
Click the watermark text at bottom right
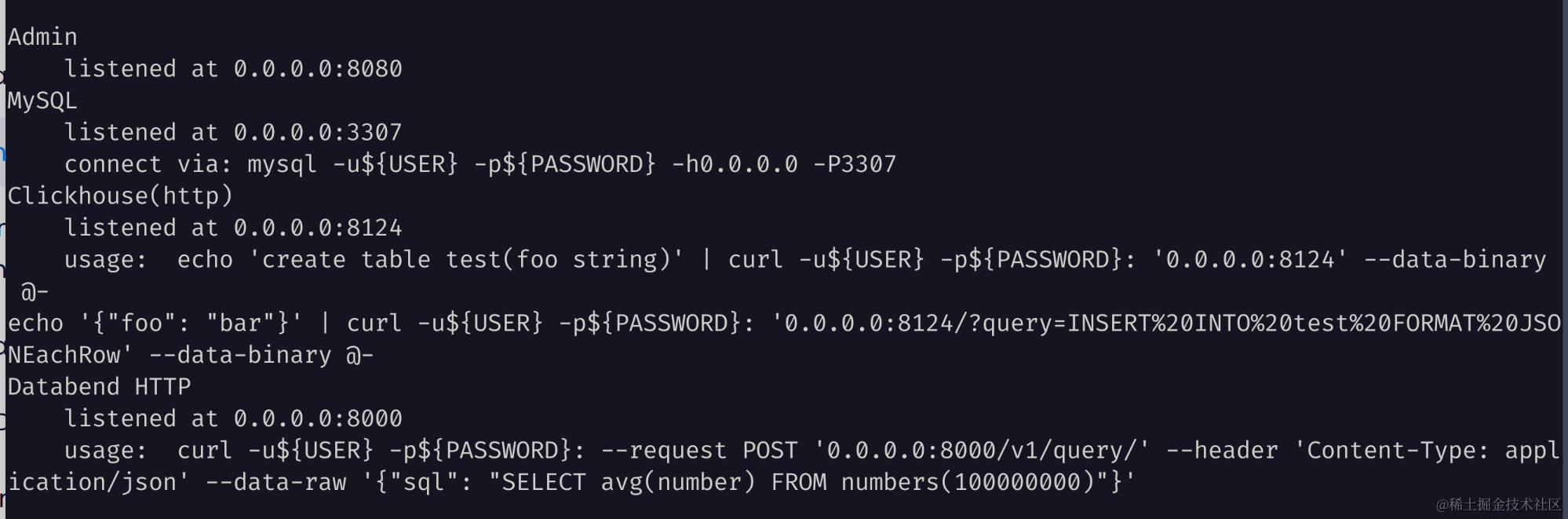pyautogui.click(x=1498, y=505)
